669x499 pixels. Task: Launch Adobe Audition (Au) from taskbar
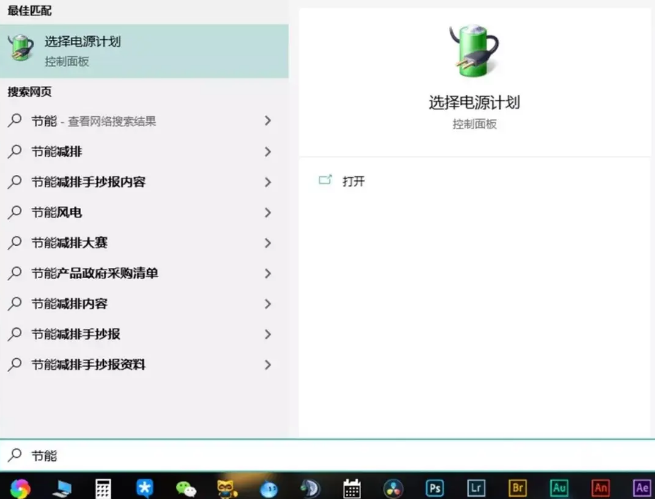click(x=559, y=488)
